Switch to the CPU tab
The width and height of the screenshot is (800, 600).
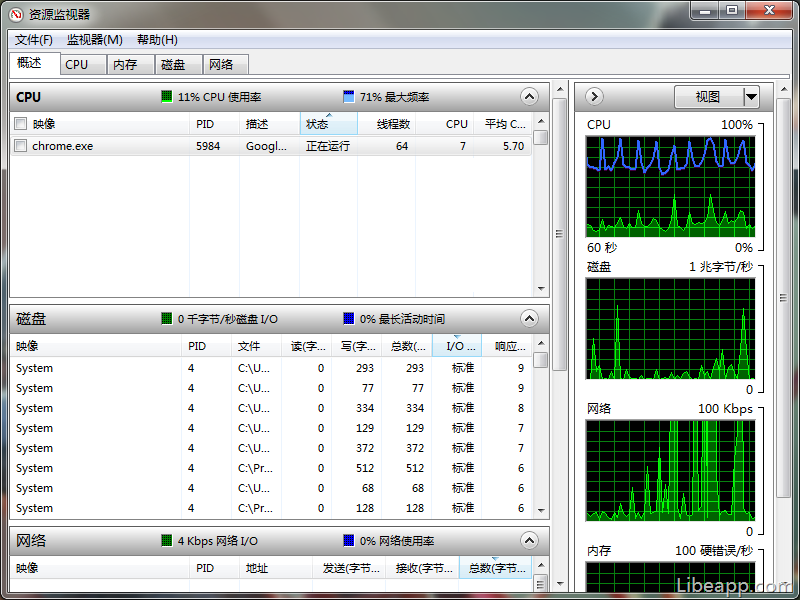coord(83,65)
